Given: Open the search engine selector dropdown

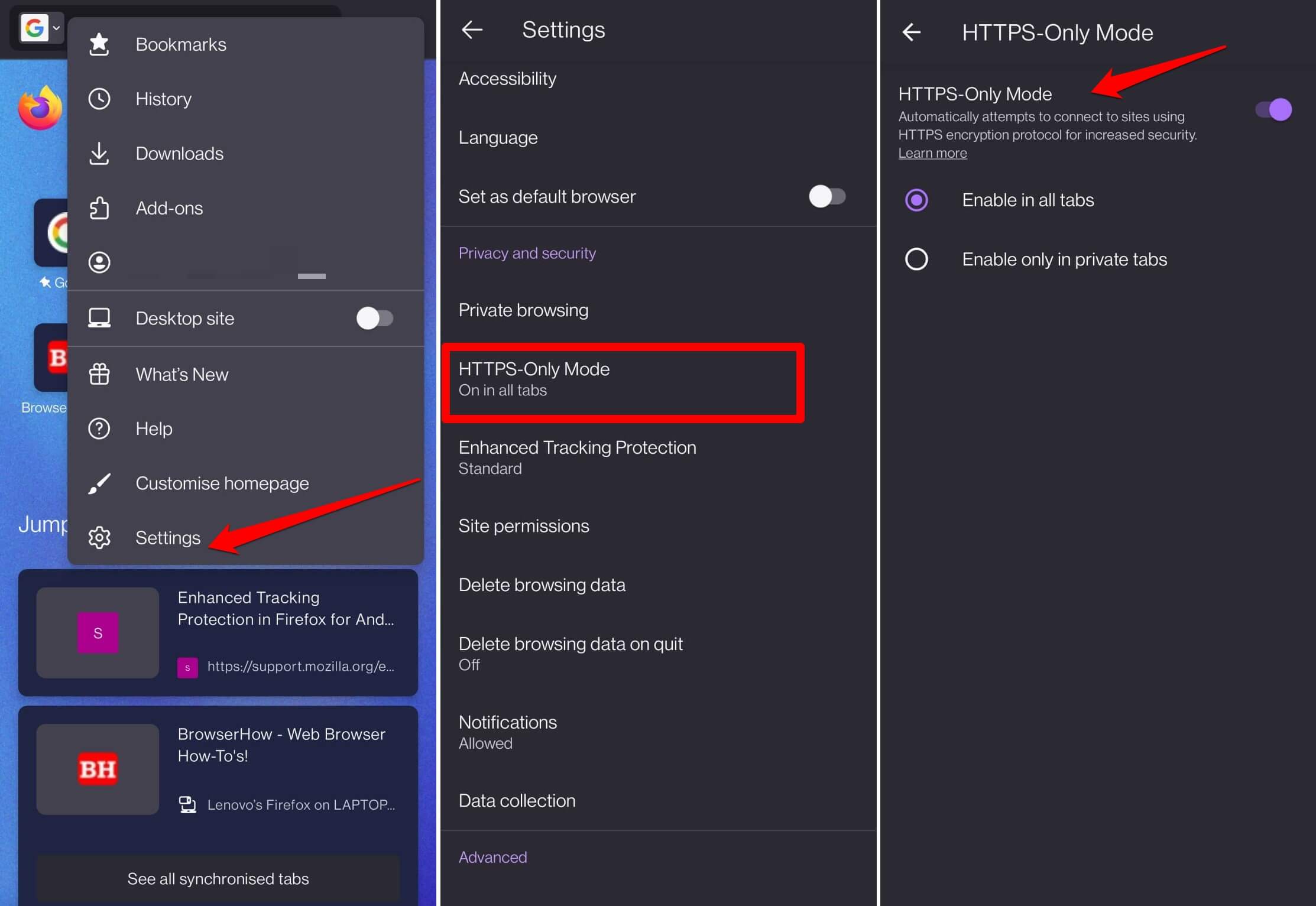Looking at the screenshot, I should point(41,28).
